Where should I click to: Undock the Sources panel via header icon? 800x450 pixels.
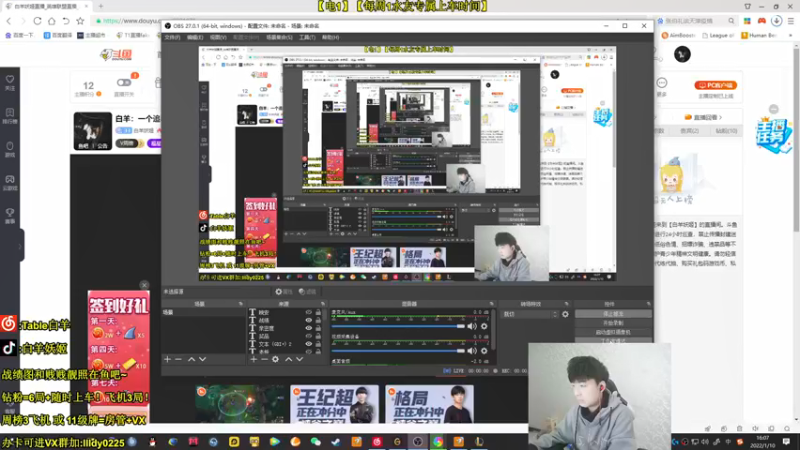[322, 304]
